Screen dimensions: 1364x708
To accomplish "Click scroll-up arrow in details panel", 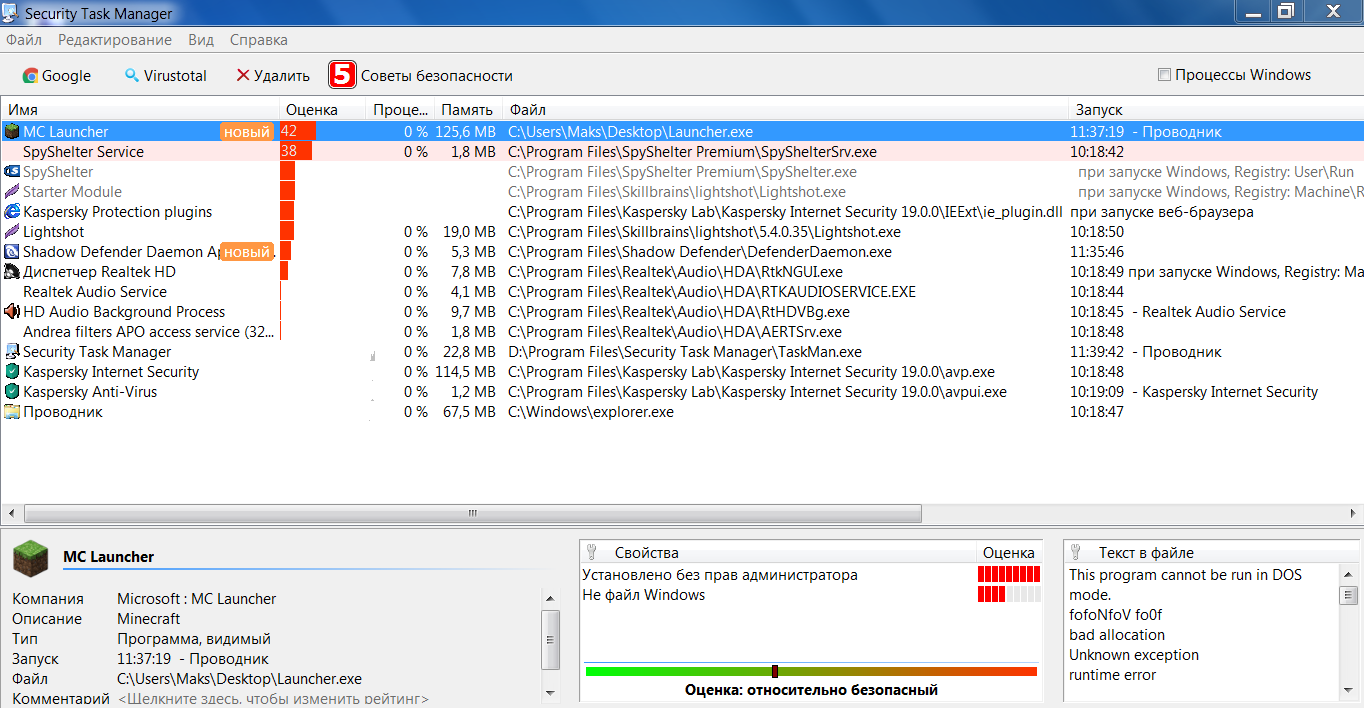I will 550,597.
